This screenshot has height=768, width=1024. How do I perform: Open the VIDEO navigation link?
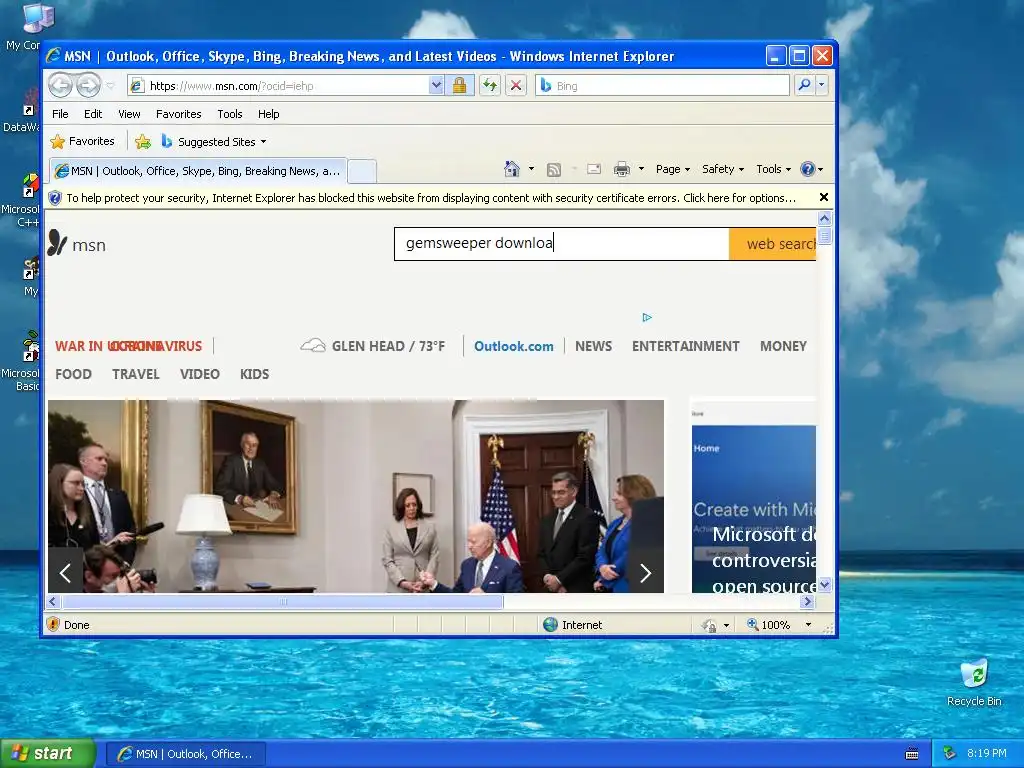200,374
